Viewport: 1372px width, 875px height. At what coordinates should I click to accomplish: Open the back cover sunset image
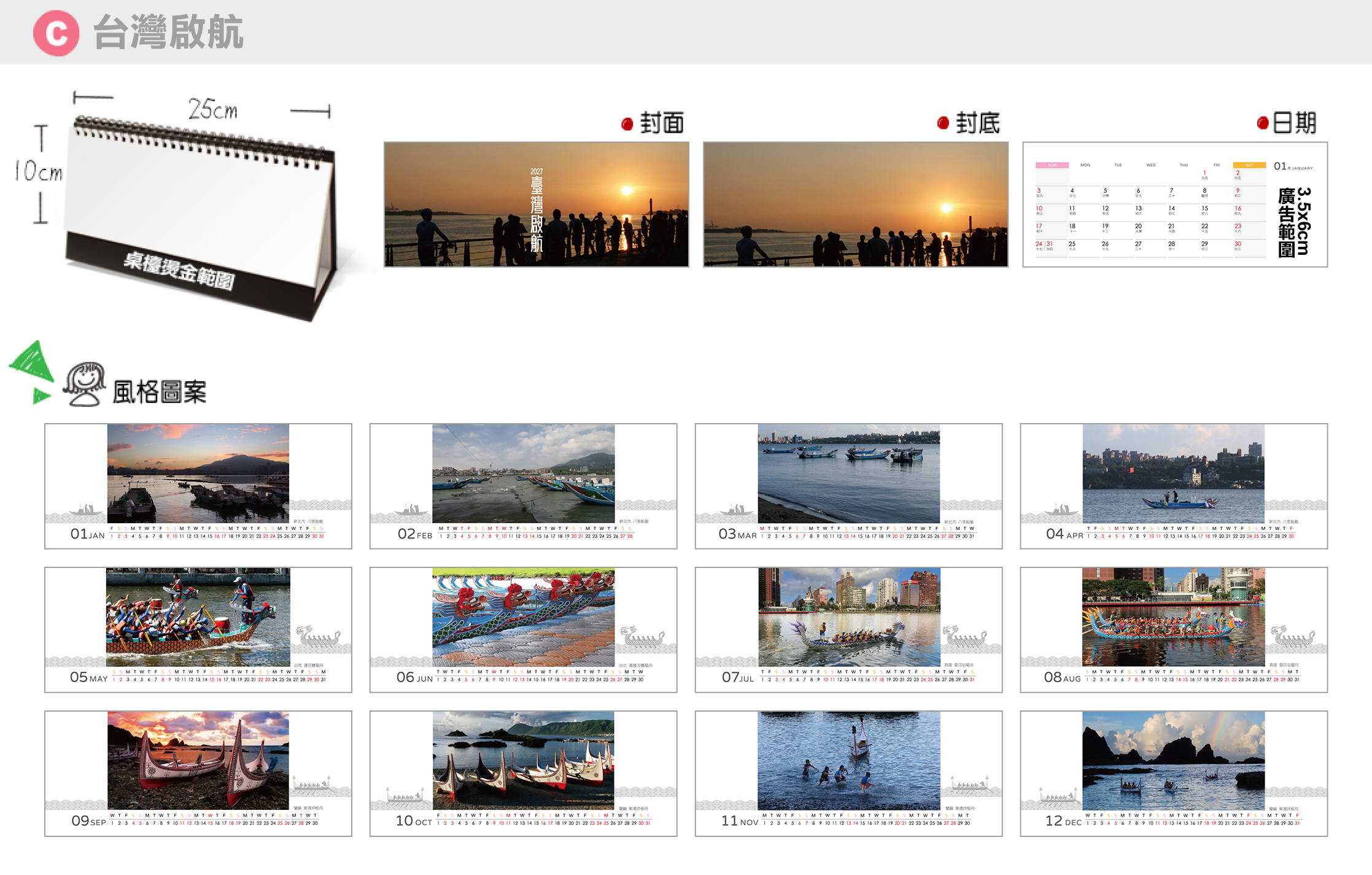click(856, 204)
